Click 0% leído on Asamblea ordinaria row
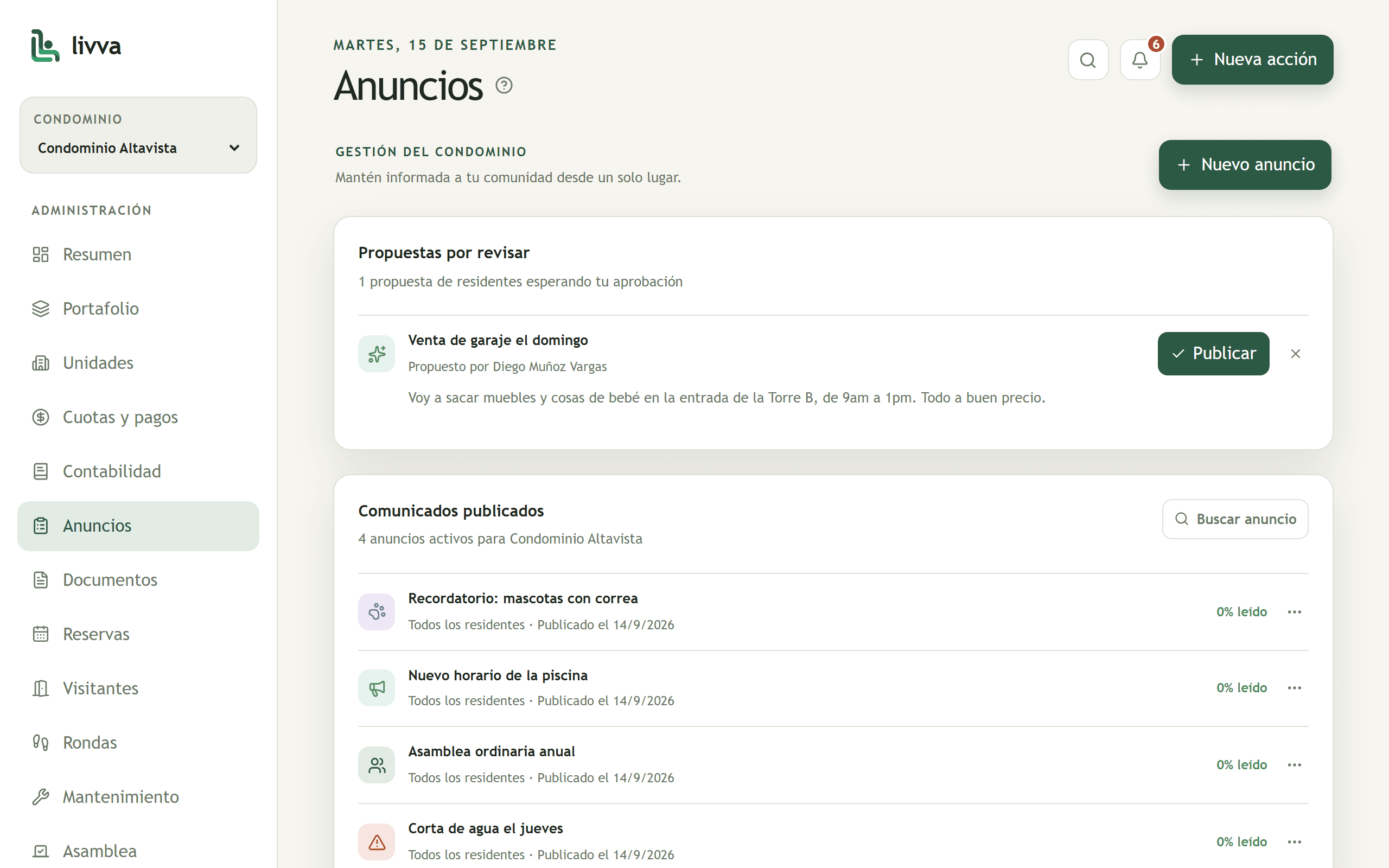 (x=1241, y=765)
